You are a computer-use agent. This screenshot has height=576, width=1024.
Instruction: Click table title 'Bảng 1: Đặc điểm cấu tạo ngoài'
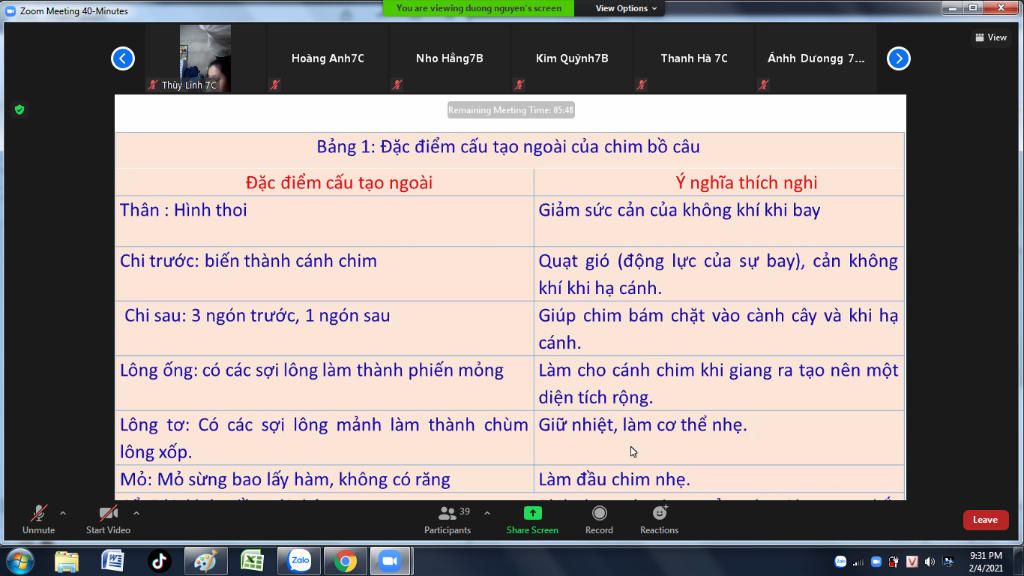(508, 146)
